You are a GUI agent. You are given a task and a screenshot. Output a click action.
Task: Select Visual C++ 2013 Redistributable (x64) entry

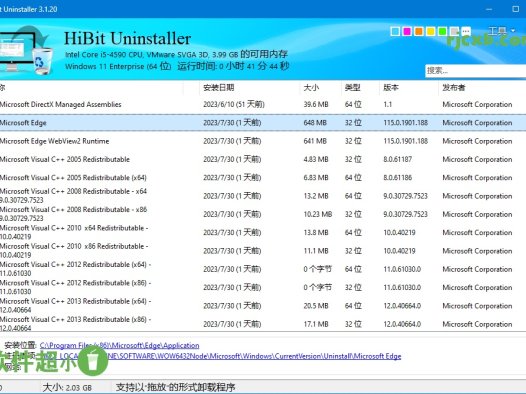[x=263, y=306]
